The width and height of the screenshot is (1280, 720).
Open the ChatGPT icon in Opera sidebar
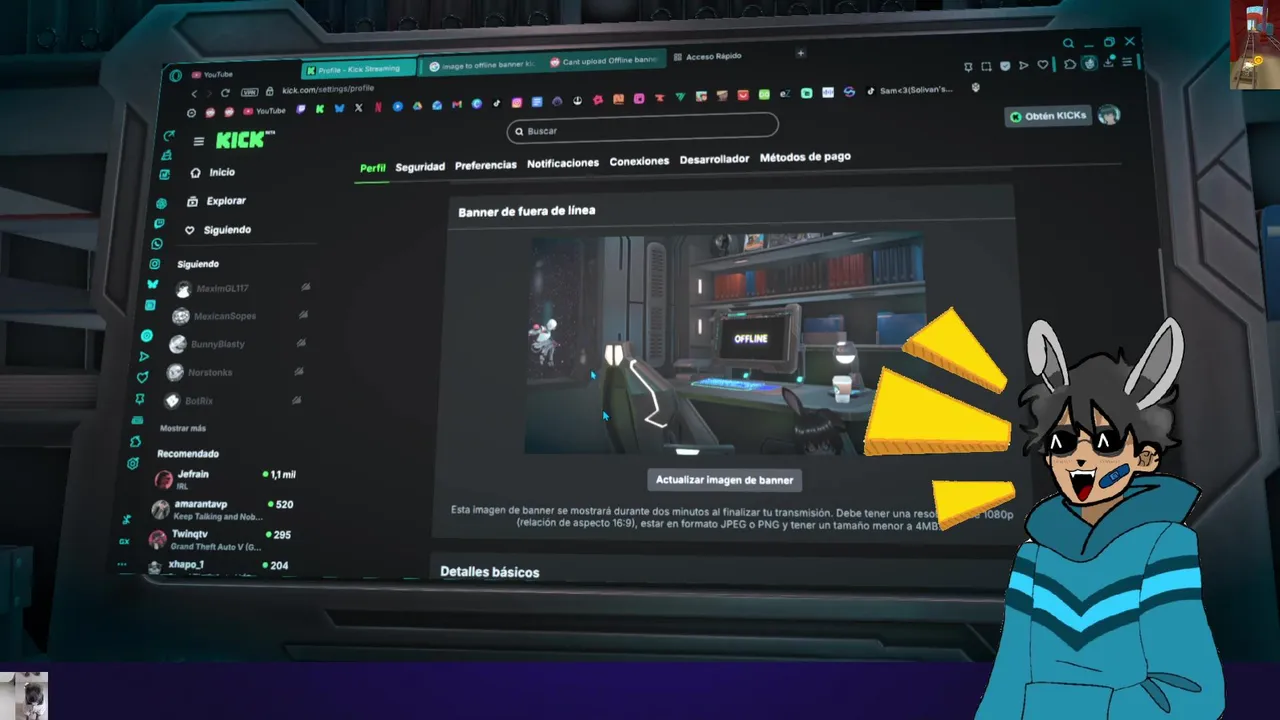pyautogui.click(x=161, y=203)
